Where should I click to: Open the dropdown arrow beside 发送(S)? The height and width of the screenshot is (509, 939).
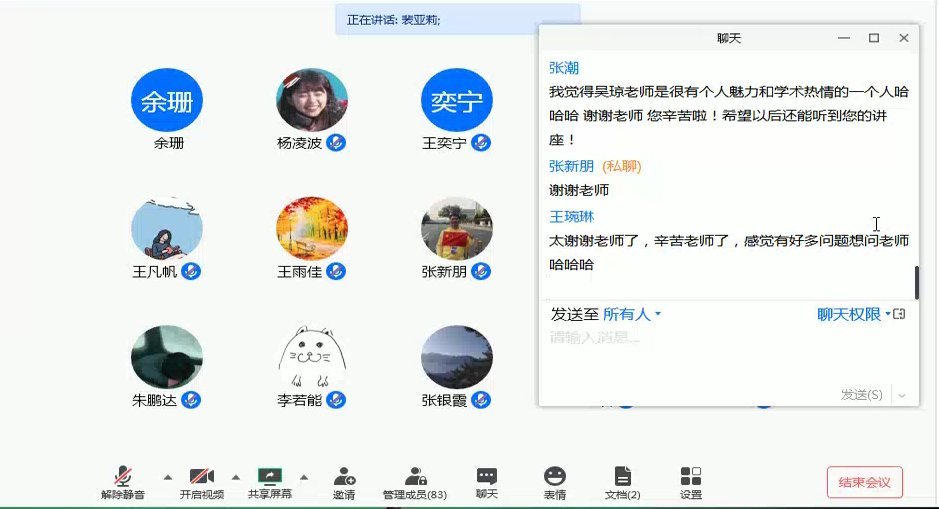pos(902,396)
